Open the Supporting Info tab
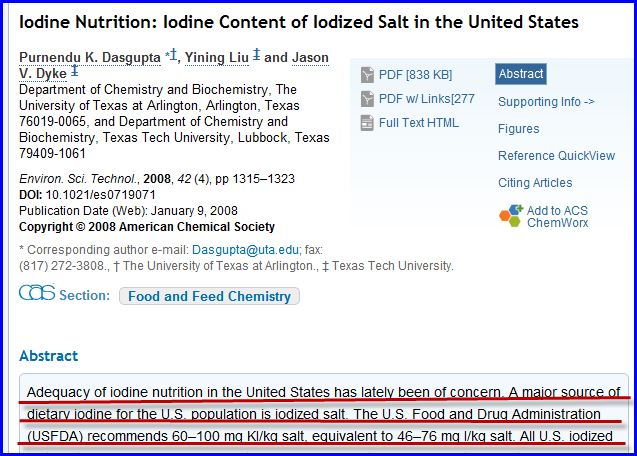Image resolution: width=637 pixels, height=456 pixels. 546,102
